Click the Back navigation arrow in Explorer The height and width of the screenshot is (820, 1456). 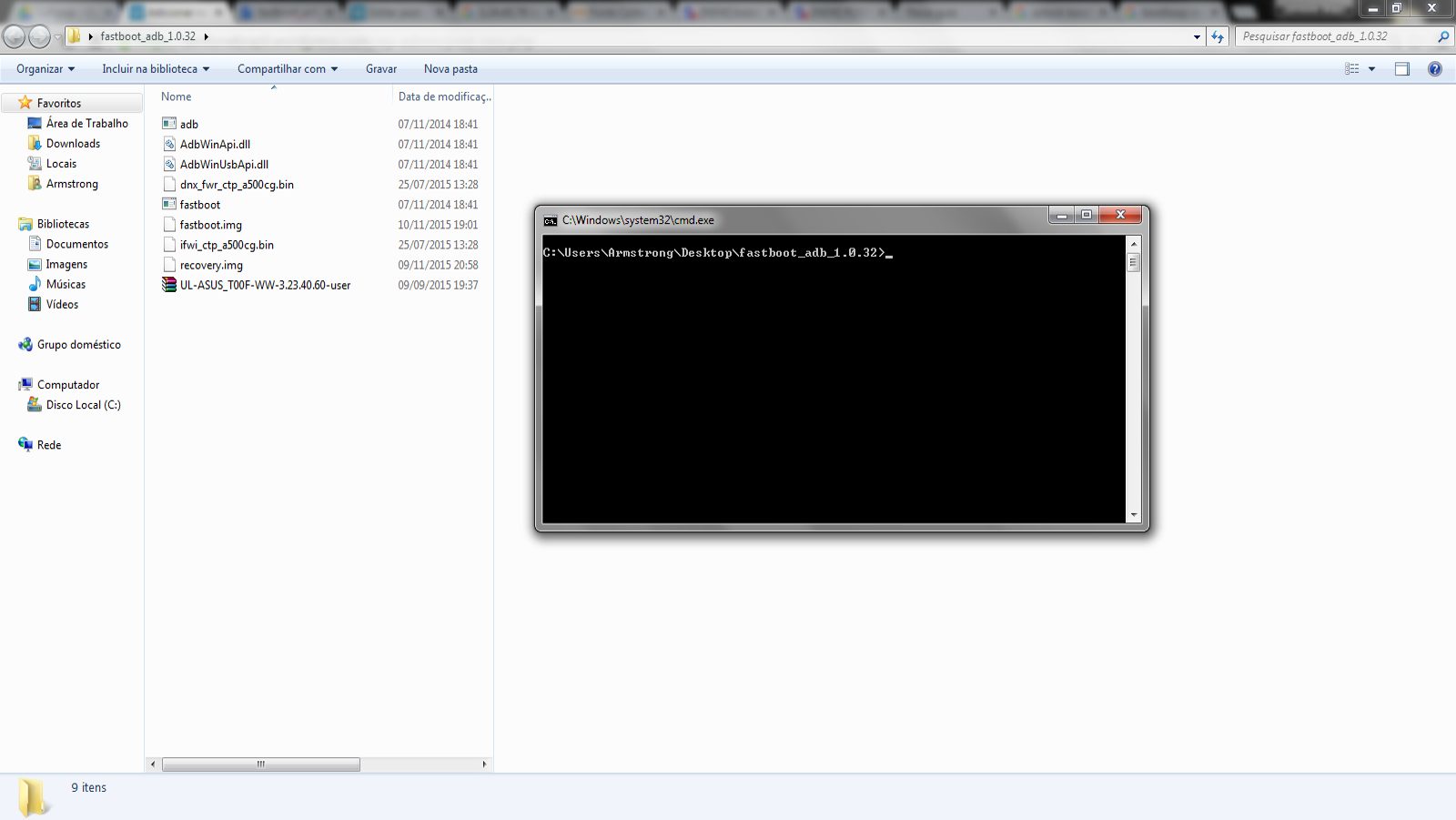(14, 36)
